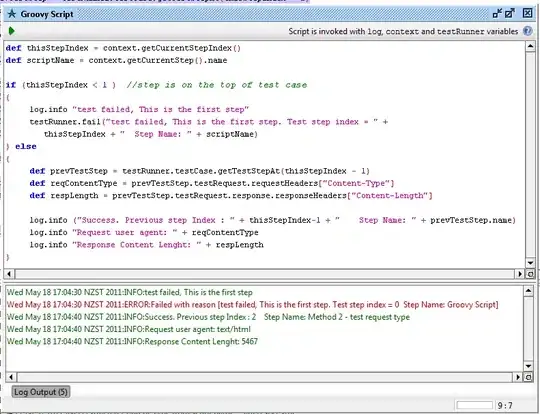Click the script editor scroll right arrow
The height and width of the screenshot is (414, 540).
click(520, 274)
